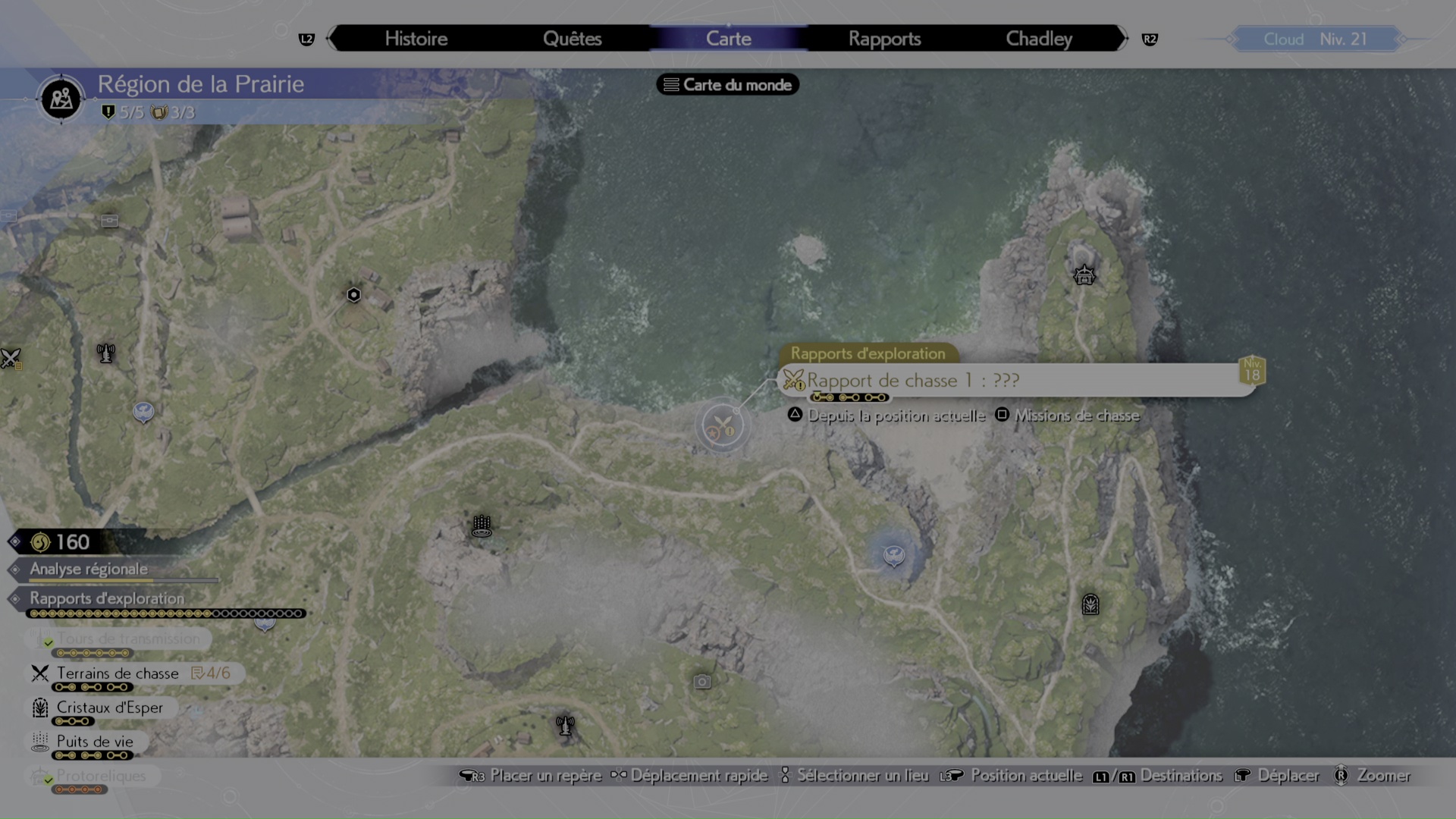The width and height of the screenshot is (1456, 819).
Task: Expand the Rapports d'exploration list
Action: coord(106,598)
